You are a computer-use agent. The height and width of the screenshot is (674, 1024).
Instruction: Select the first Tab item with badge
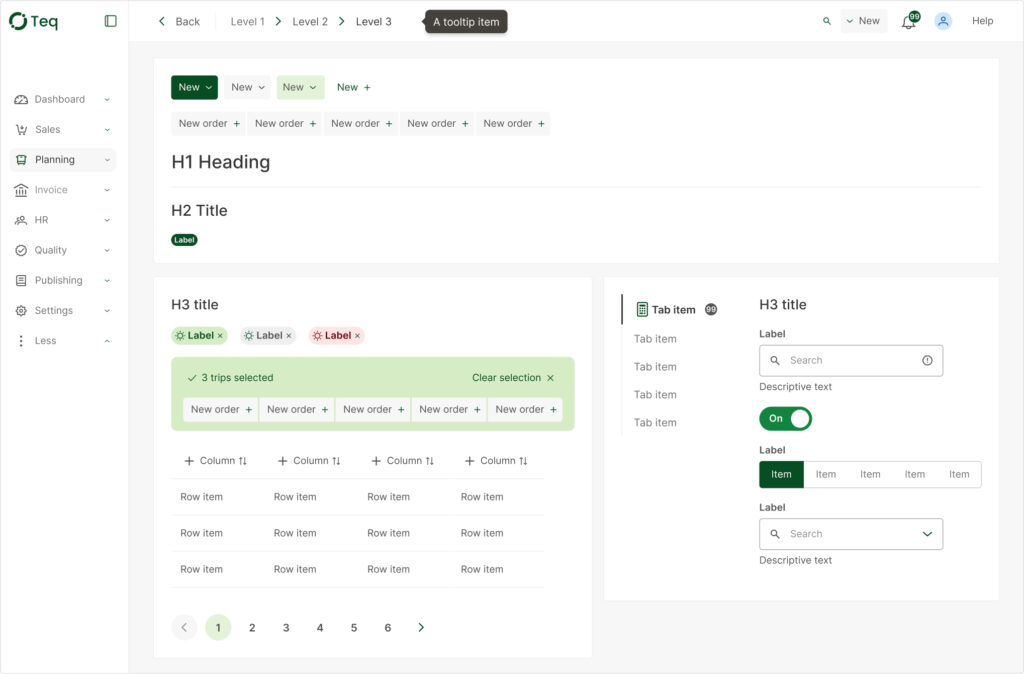(673, 310)
